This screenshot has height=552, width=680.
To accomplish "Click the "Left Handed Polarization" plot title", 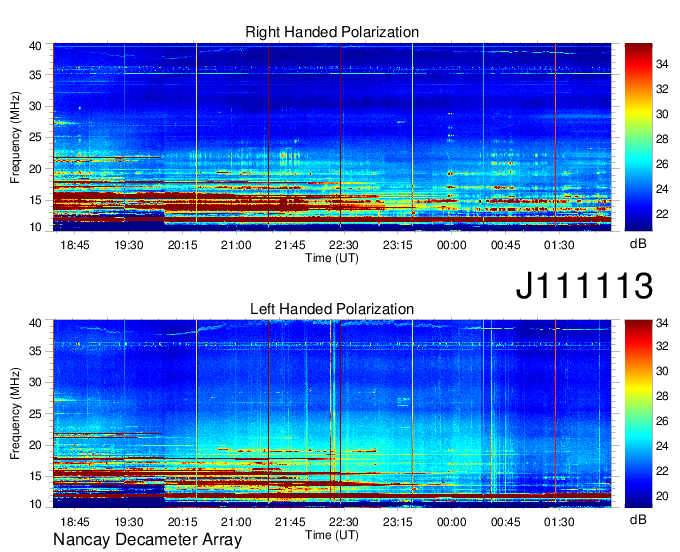I will click(332, 309).
